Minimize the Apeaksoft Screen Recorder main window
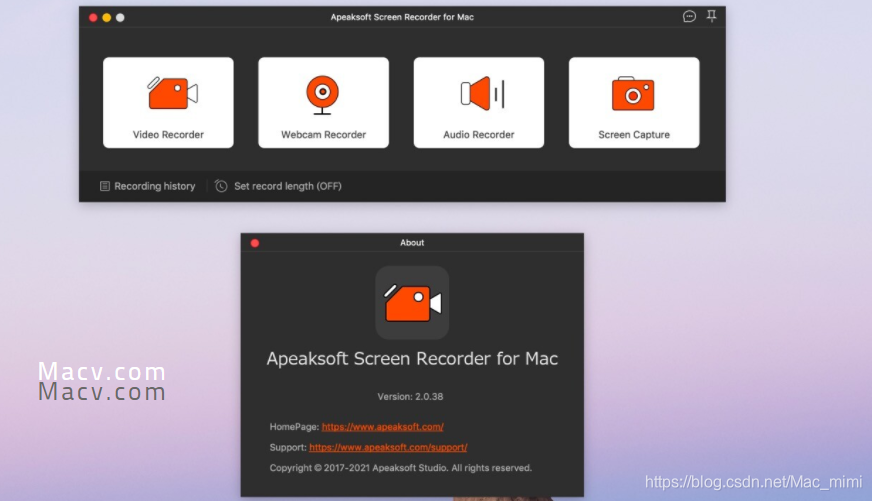 tap(107, 18)
